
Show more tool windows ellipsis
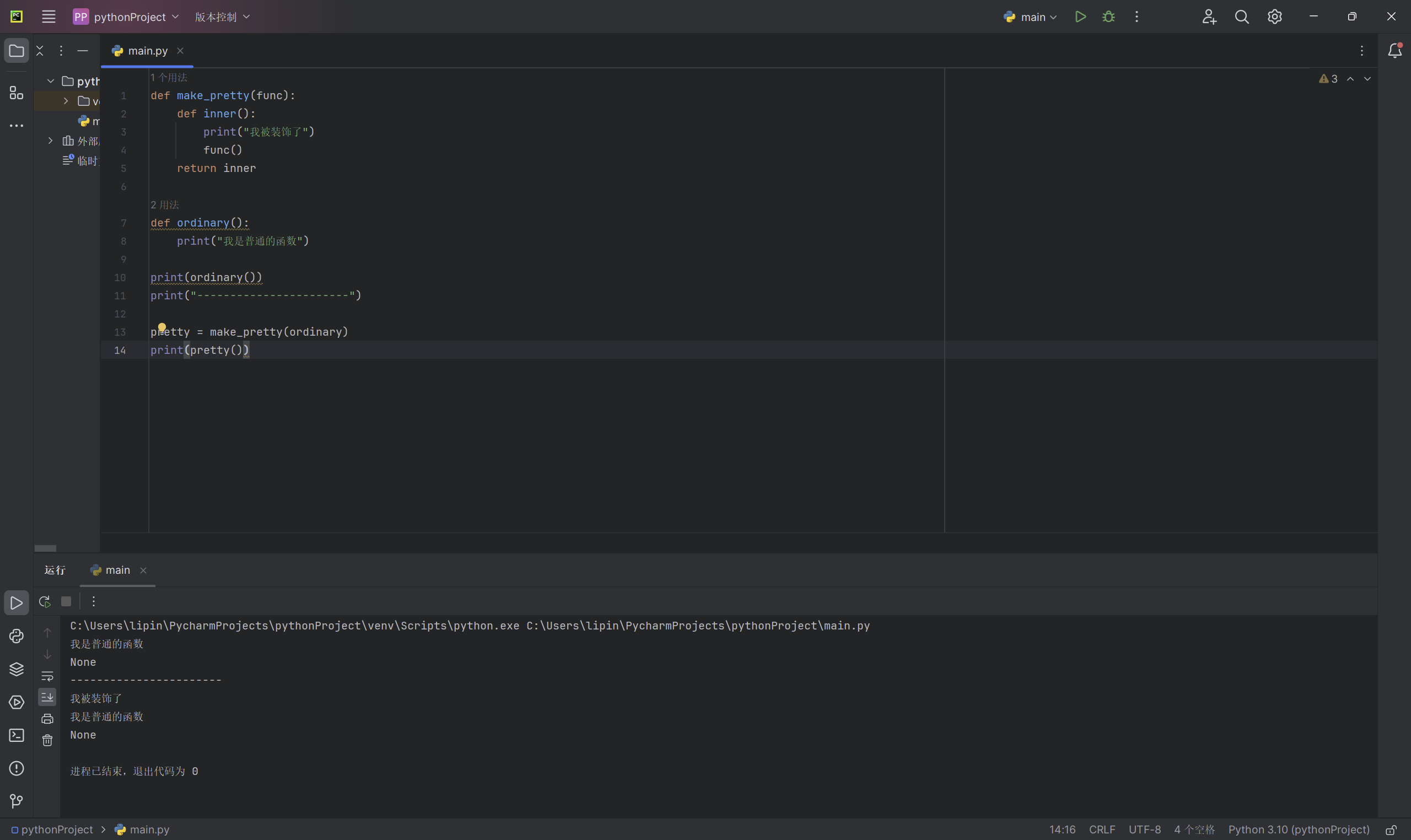(x=17, y=125)
